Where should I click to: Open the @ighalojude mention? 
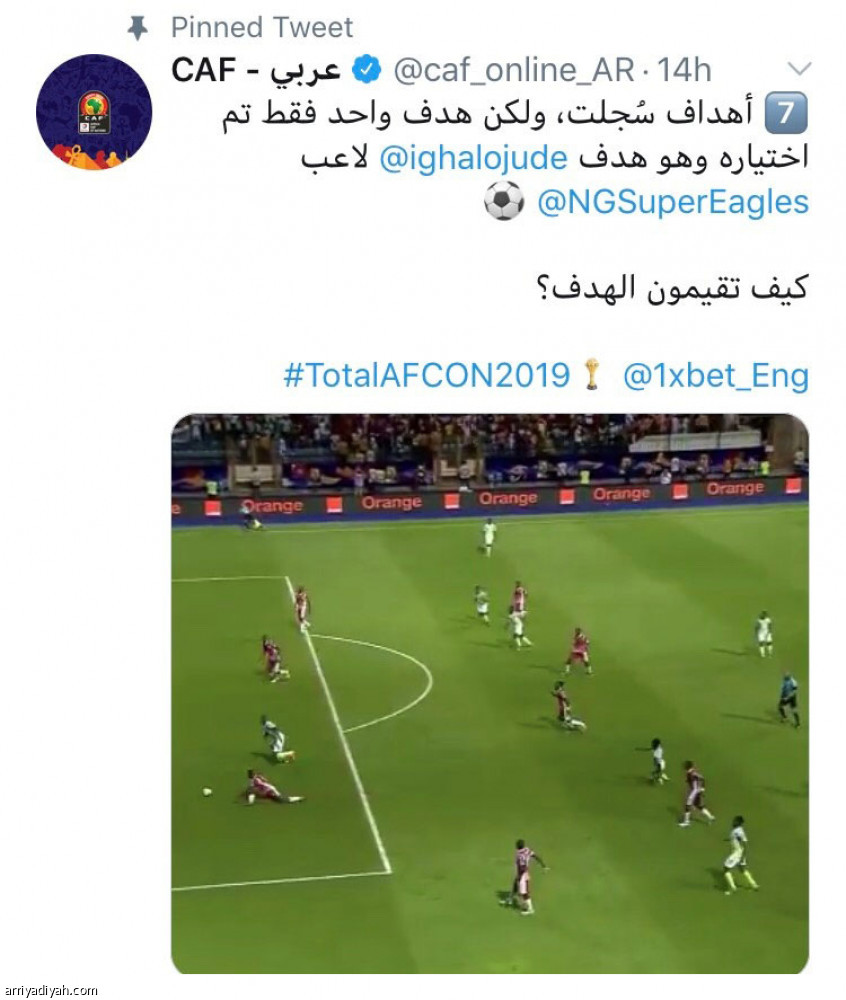coord(473,158)
